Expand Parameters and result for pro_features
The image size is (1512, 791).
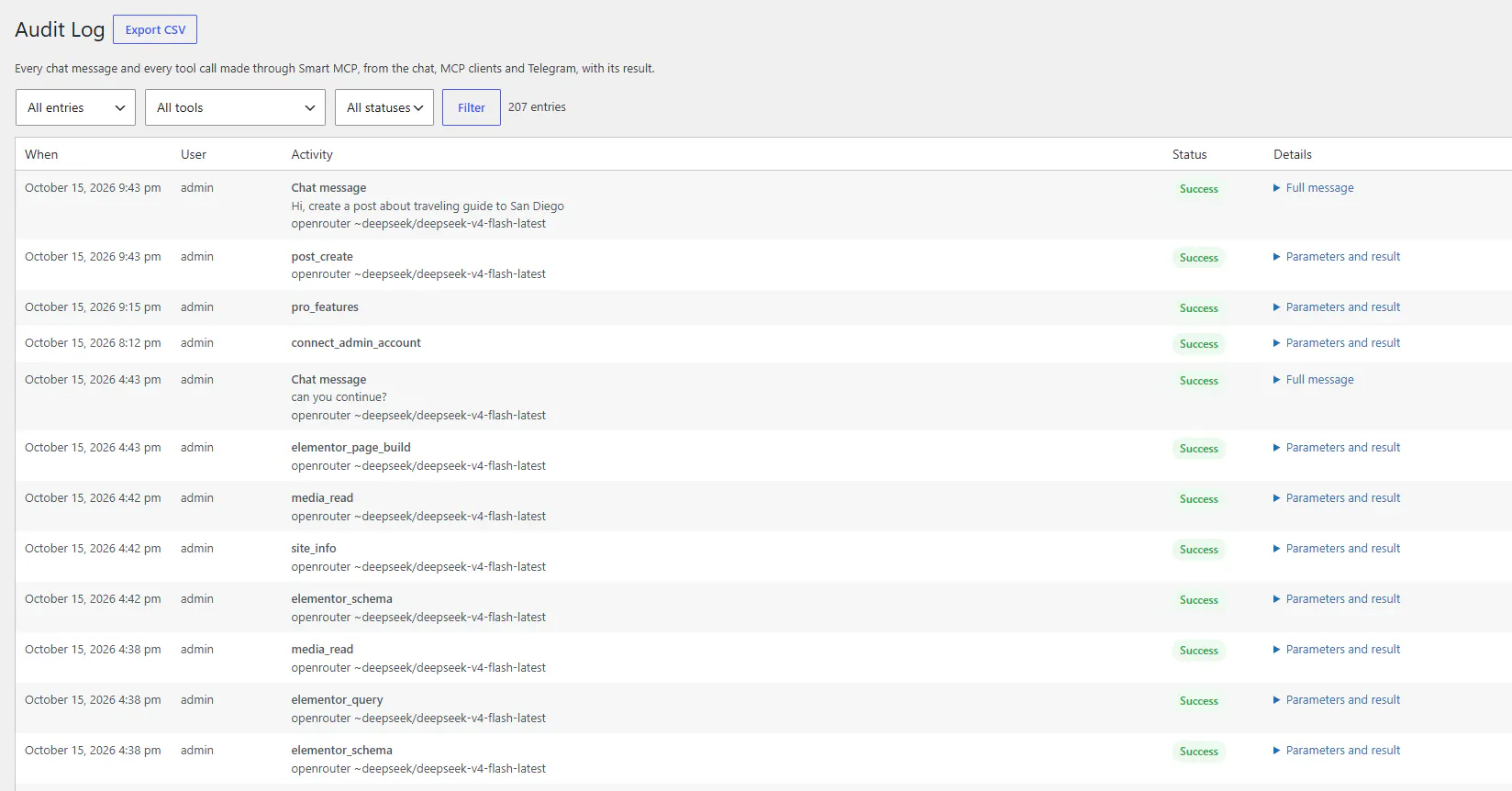[1337, 307]
